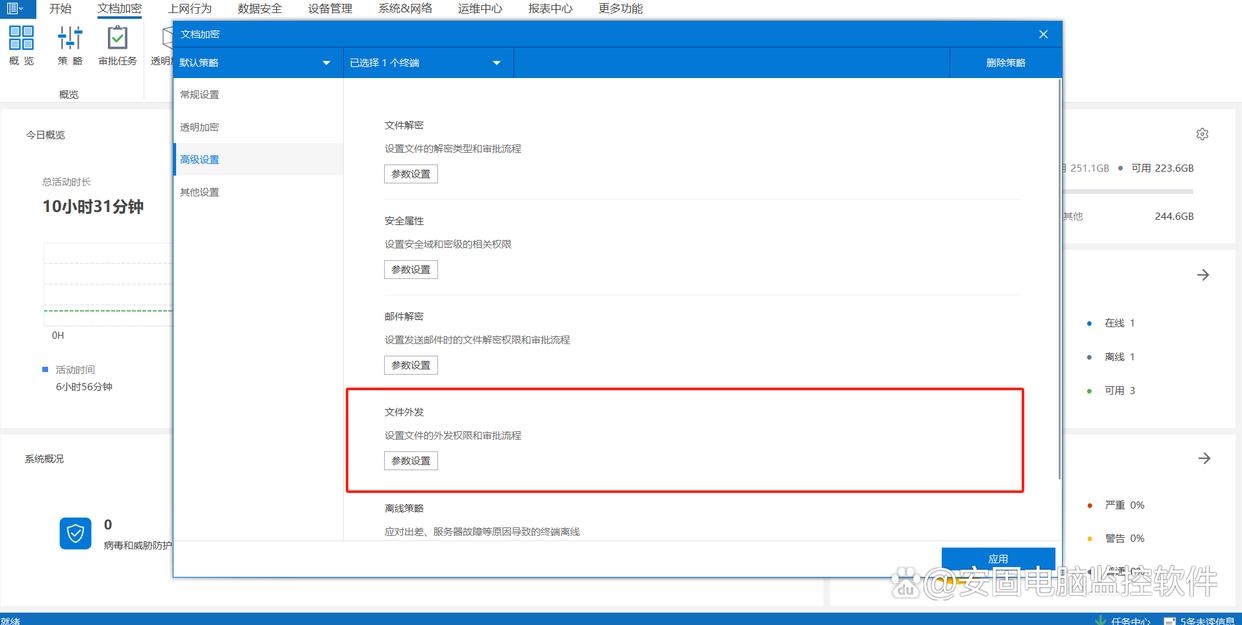Click 参数设置 under 安全属性
1242x625 pixels.
[x=411, y=270]
